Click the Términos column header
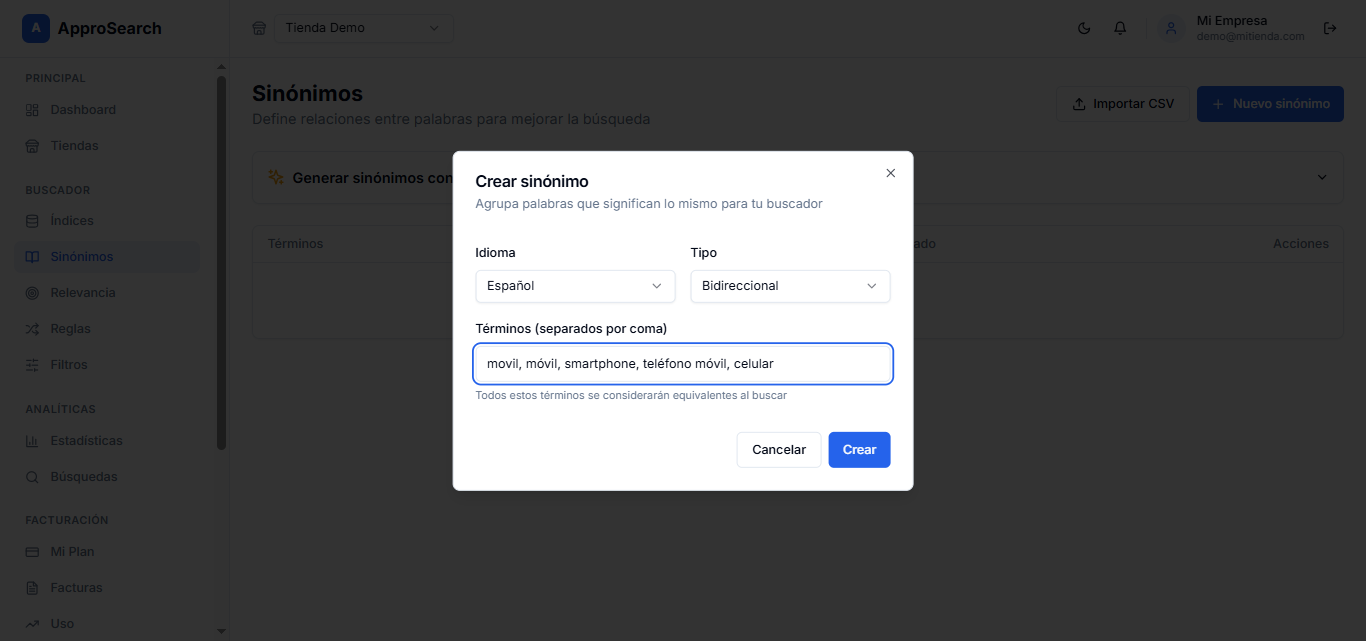The height and width of the screenshot is (641, 1366). (x=296, y=244)
